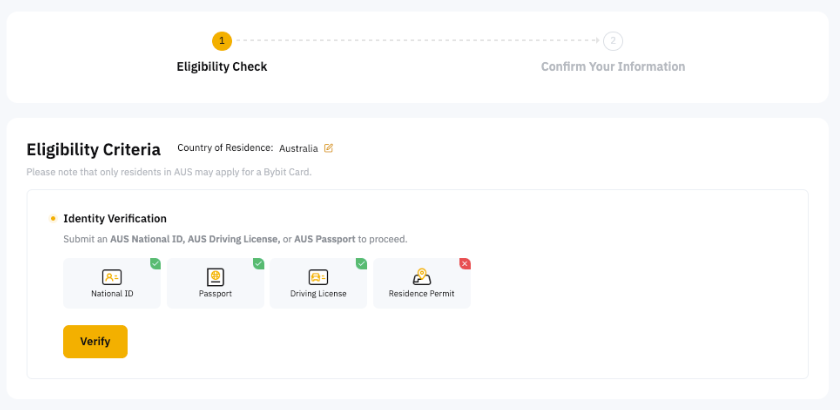This screenshot has width=840, height=410.
Task: Click the Driving License card icon
Action: (318, 277)
